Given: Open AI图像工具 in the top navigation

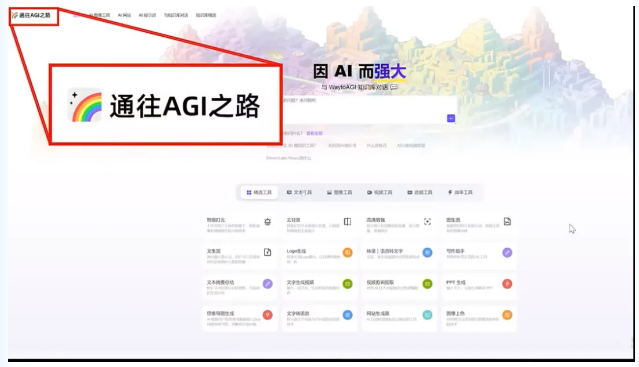Looking at the screenshot, I should pos(99,15).
